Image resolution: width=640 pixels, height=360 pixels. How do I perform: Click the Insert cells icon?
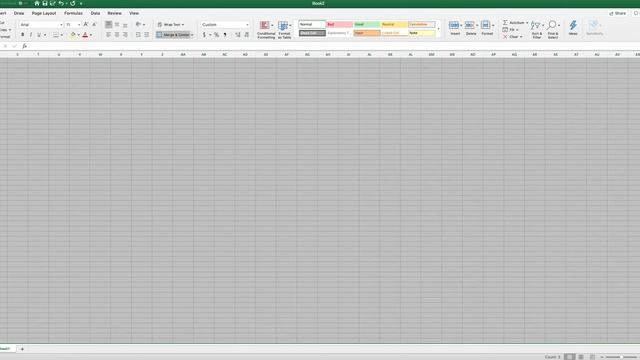[454, 26]
